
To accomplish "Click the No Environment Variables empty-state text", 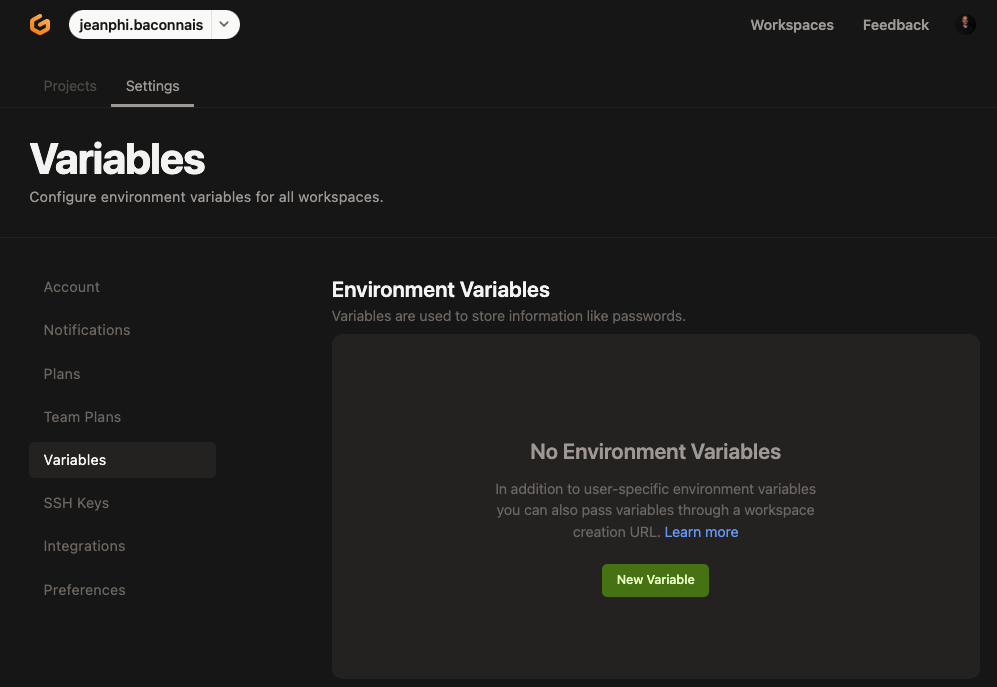I will click(x=655, y=452).
